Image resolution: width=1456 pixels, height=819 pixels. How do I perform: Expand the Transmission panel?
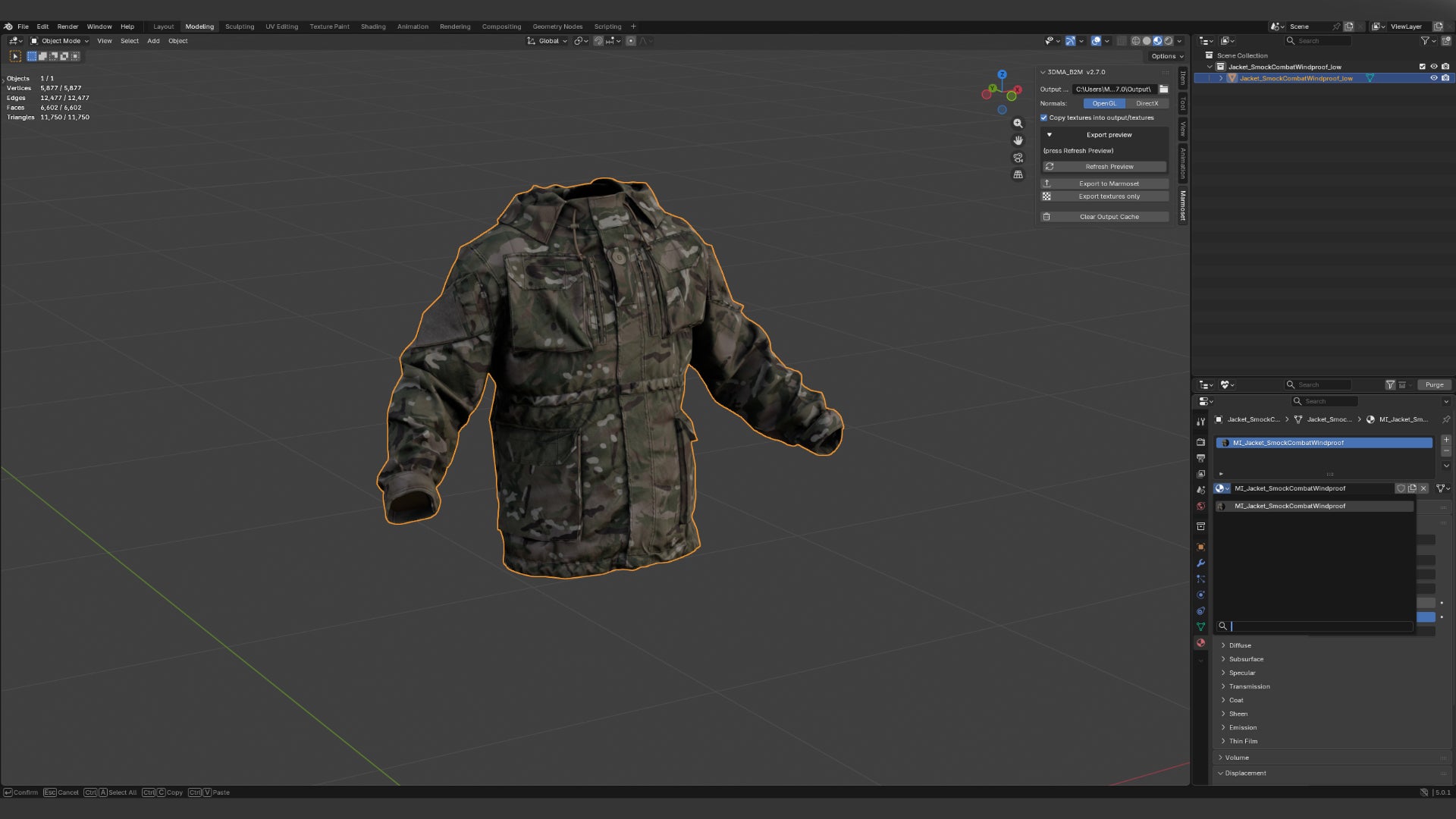[1223, 686]
